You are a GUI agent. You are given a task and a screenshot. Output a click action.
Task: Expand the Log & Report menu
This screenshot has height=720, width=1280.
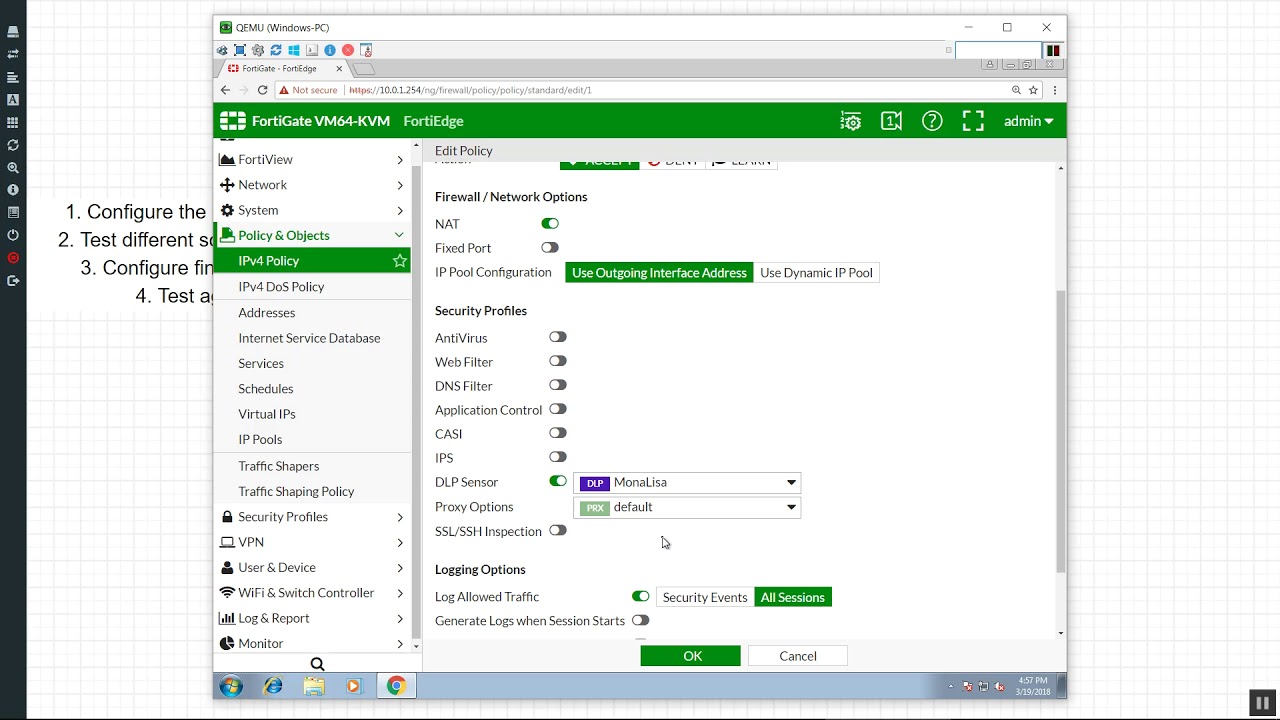314,618
